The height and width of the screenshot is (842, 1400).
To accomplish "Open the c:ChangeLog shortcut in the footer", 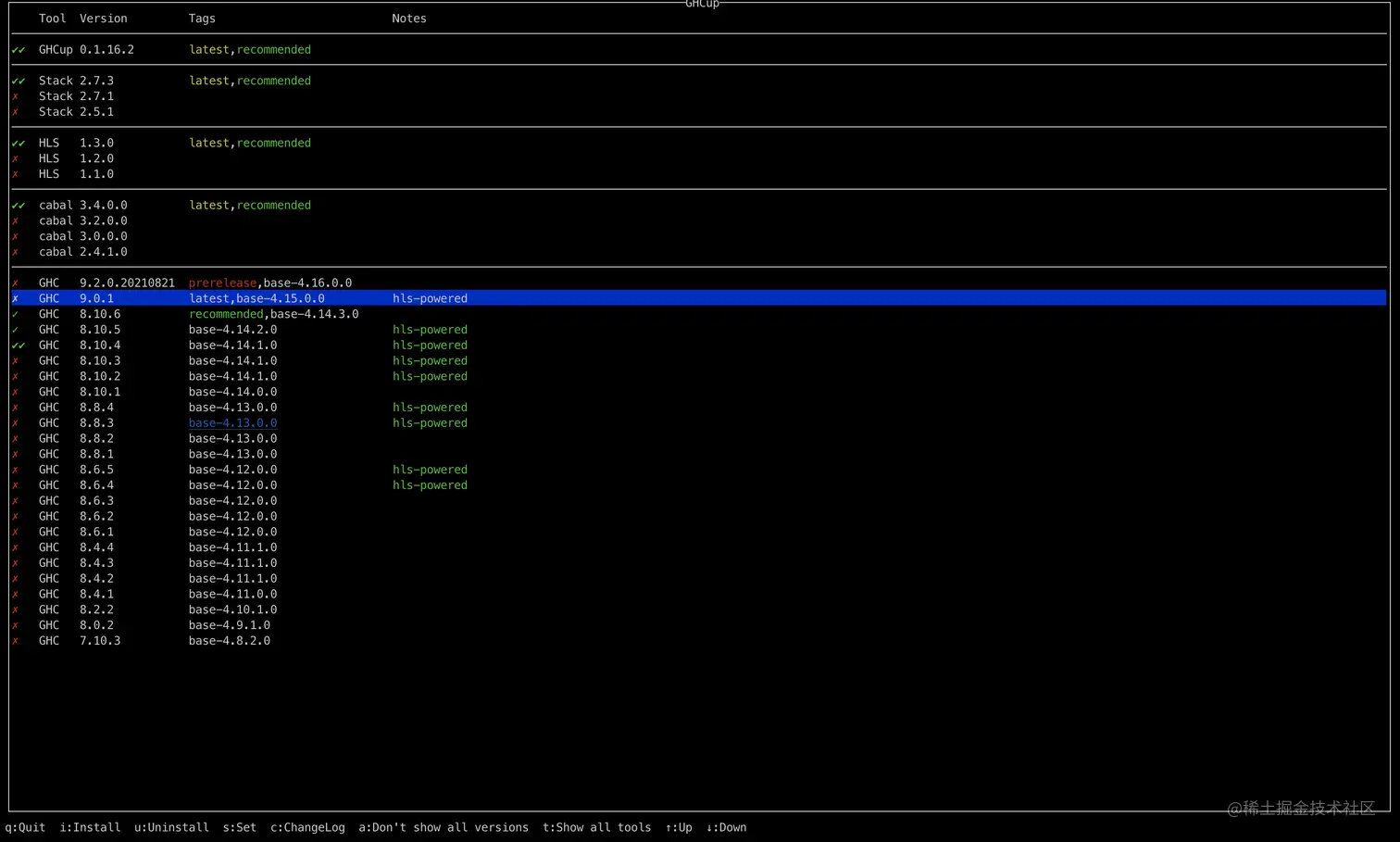I will pos(307,828).
